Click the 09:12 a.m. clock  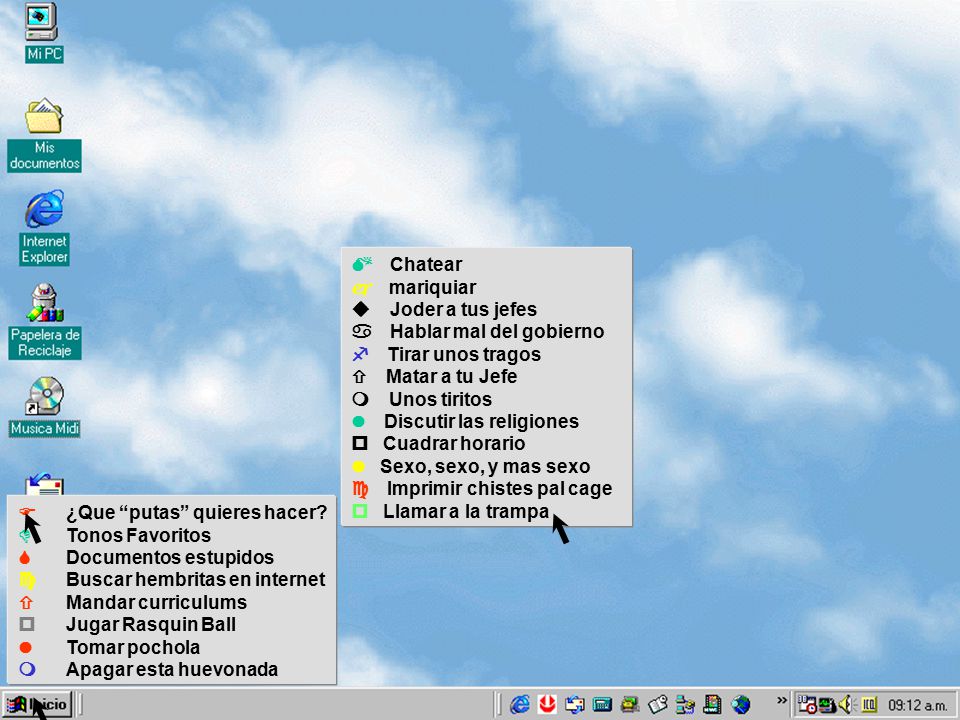coord(917,705)
